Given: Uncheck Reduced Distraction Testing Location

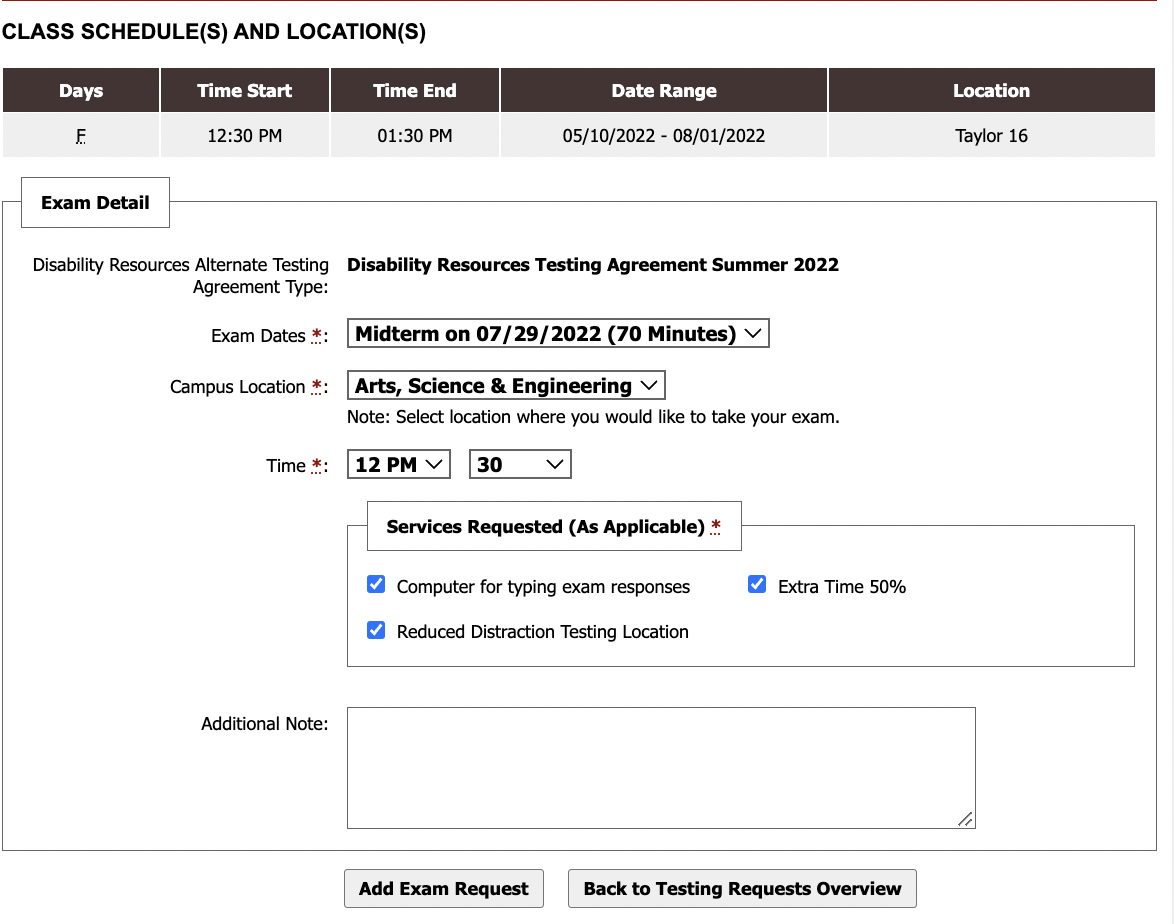Looking at the screenshot, I should pyautogui.click(x=376, y=630).
